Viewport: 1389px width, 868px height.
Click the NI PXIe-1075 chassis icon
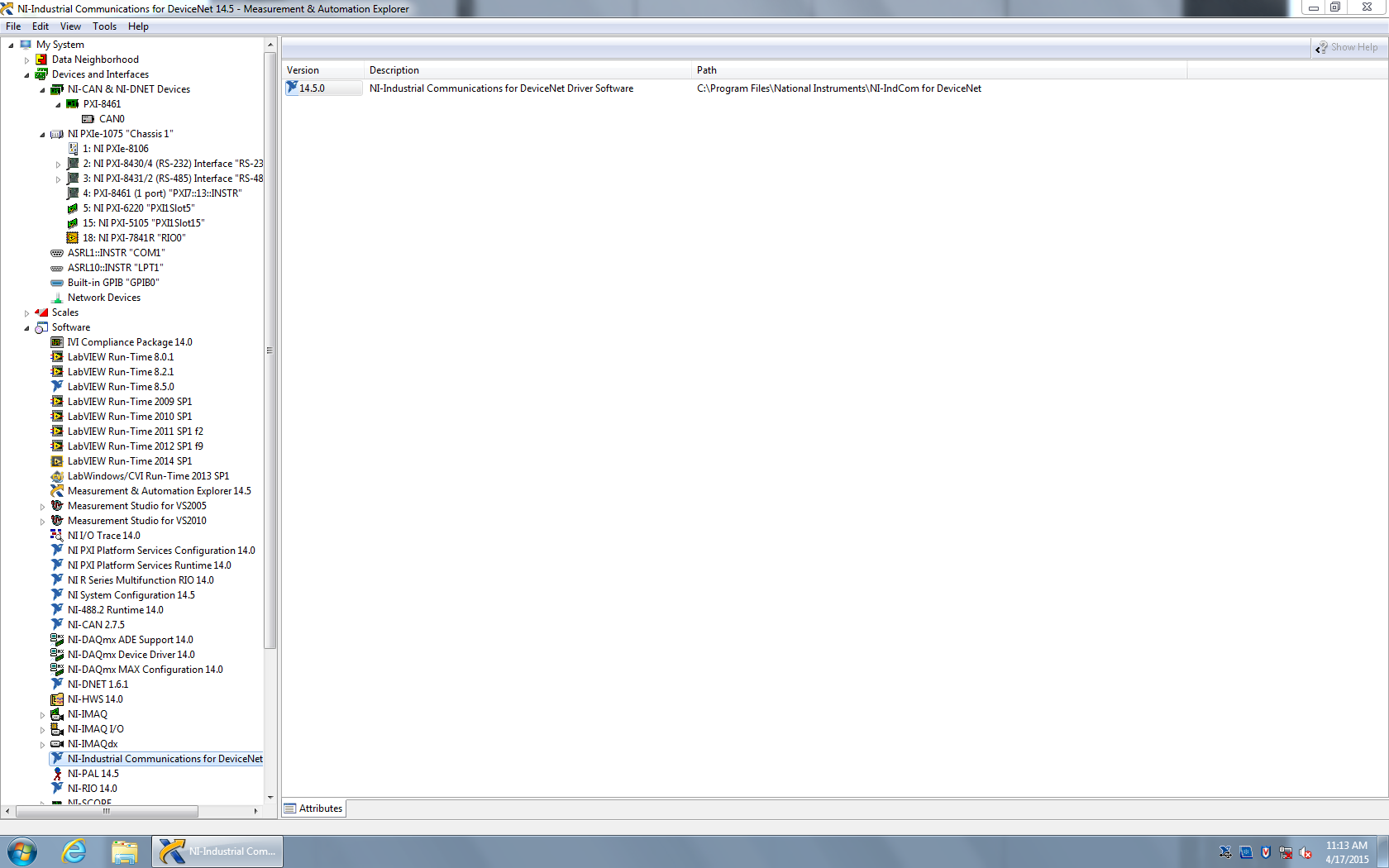click(57, 134)
